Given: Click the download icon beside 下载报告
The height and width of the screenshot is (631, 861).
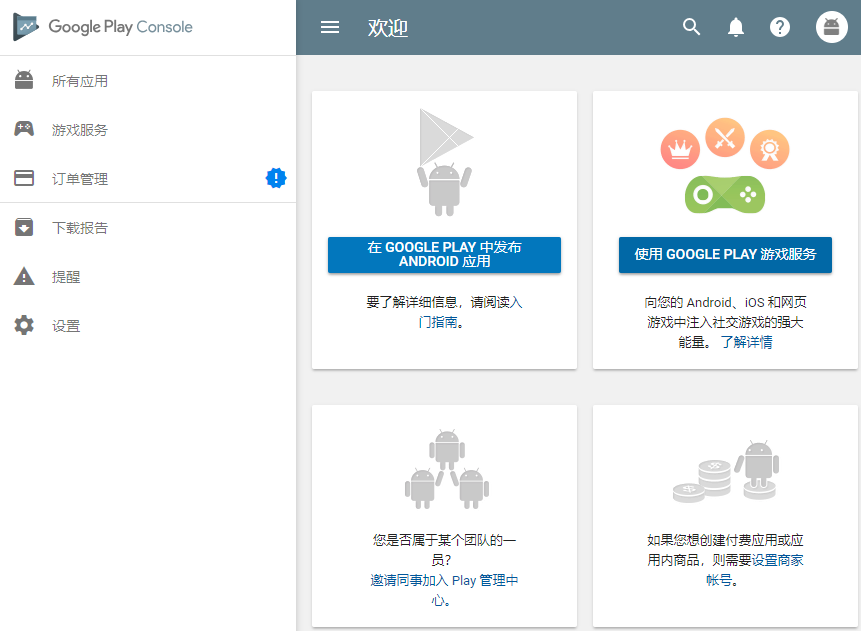Looking at the screenshot, I should pos(24,227).
